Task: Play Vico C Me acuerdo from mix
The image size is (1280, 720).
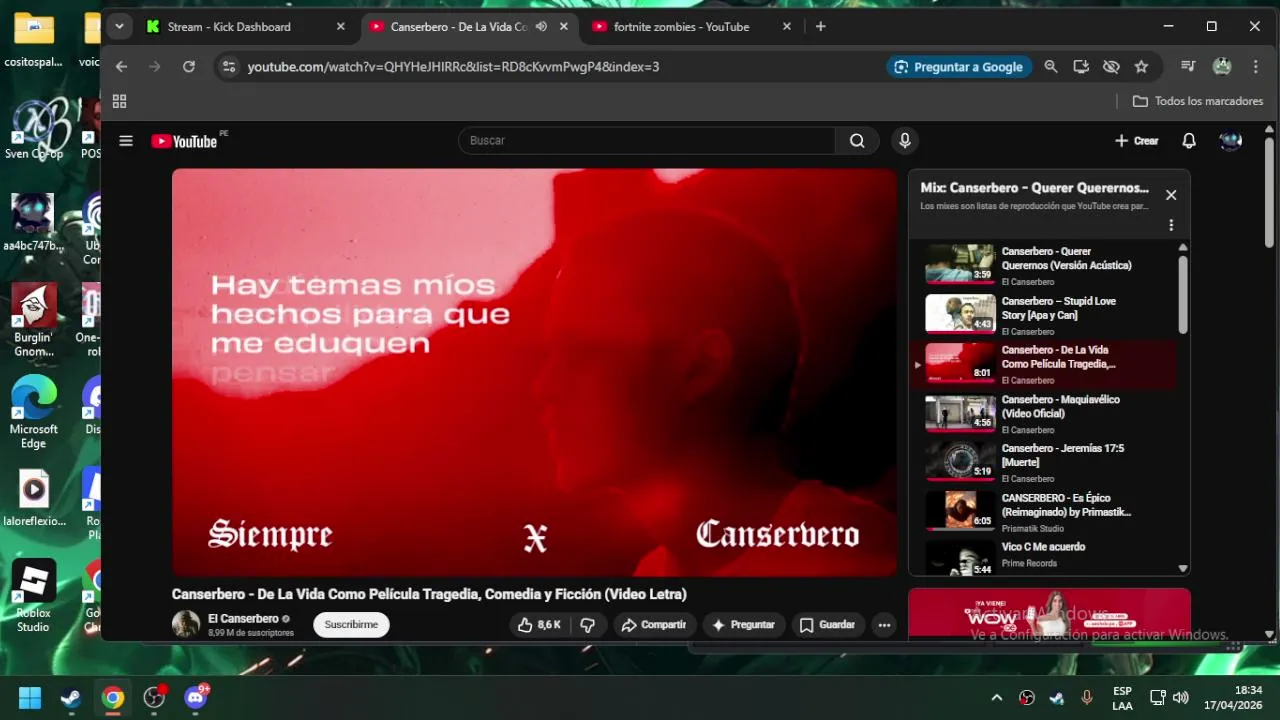Action: point(1042,555)
